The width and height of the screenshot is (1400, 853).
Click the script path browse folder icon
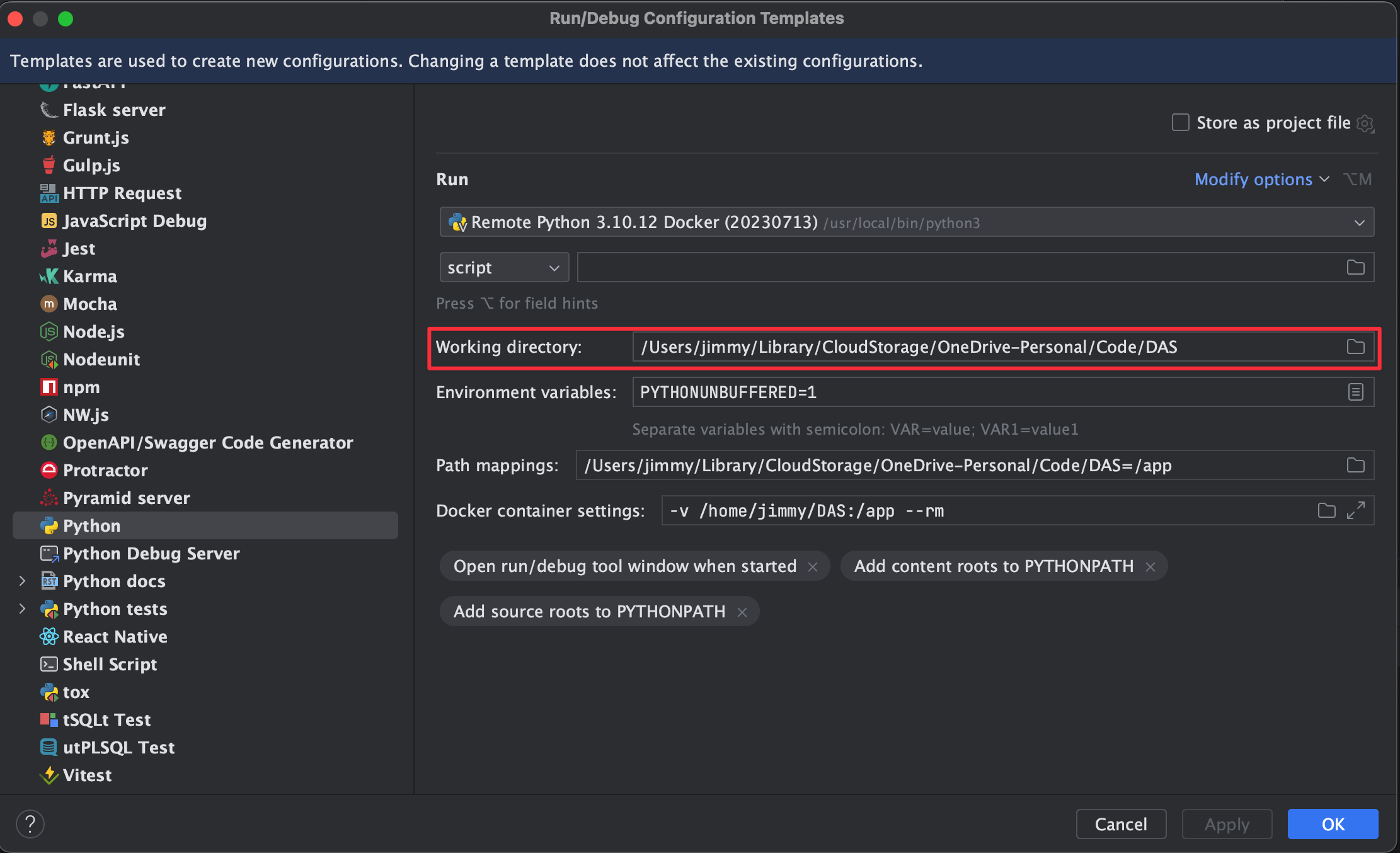pyautogui.click(x=1355, y=267)
